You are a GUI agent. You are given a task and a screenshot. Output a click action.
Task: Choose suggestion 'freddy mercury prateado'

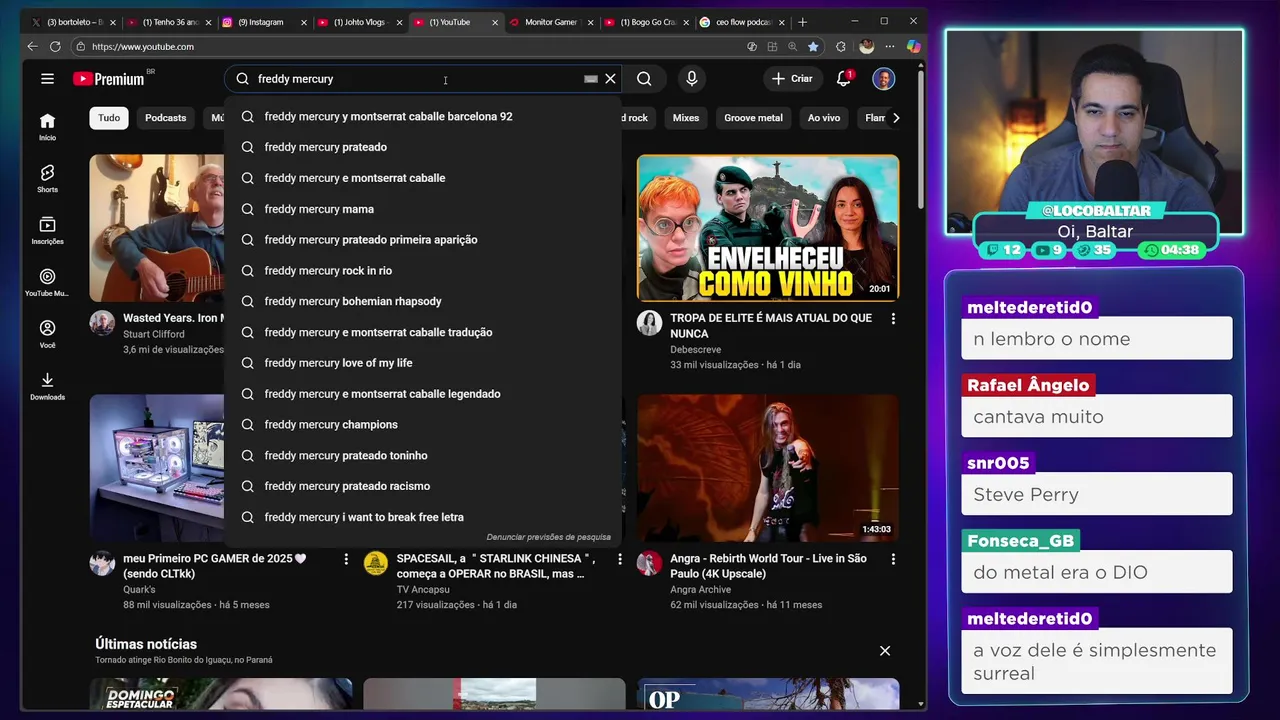pyautogui.click(x=423, y=147)
